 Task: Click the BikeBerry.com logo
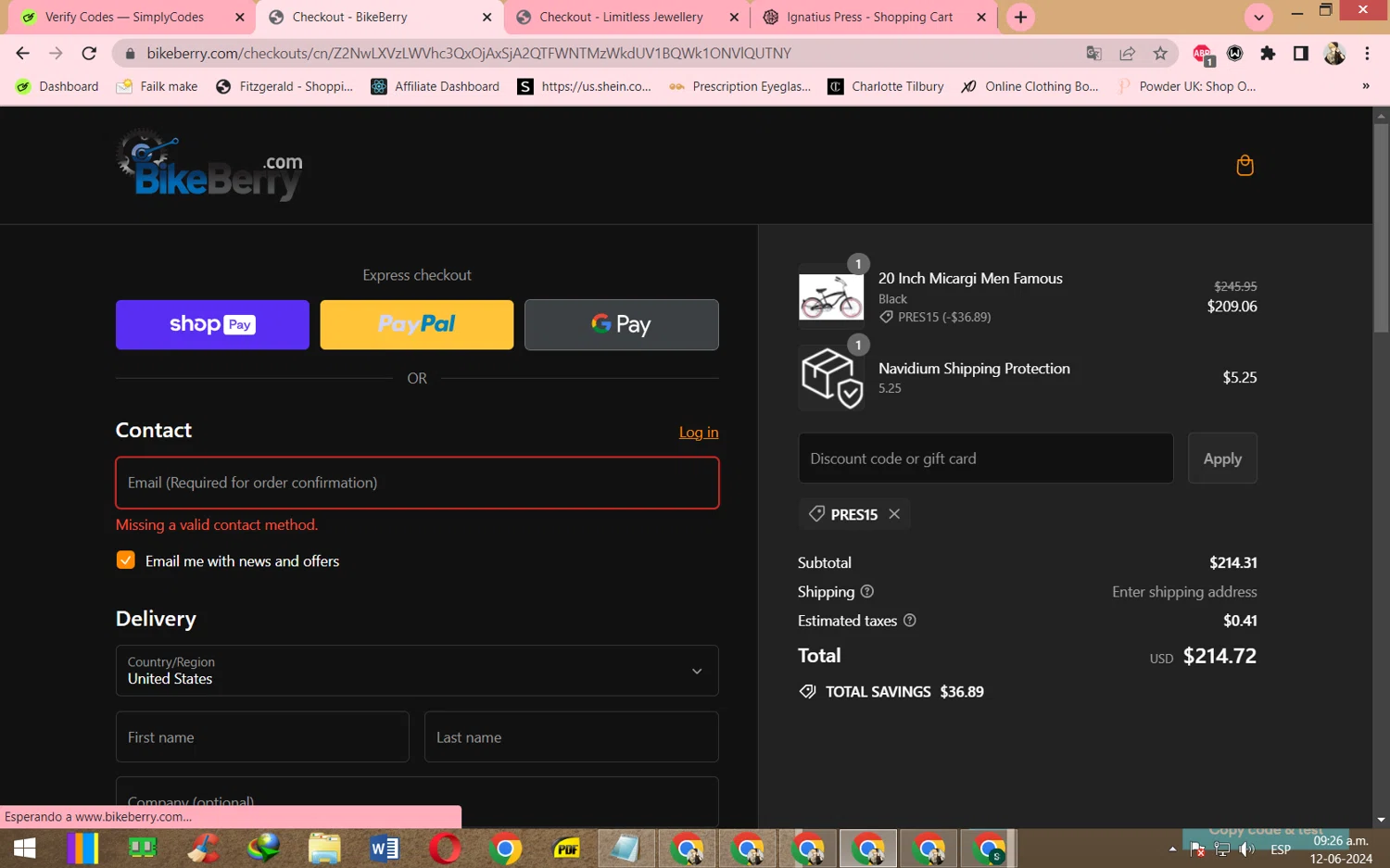(x=209, y=165)
